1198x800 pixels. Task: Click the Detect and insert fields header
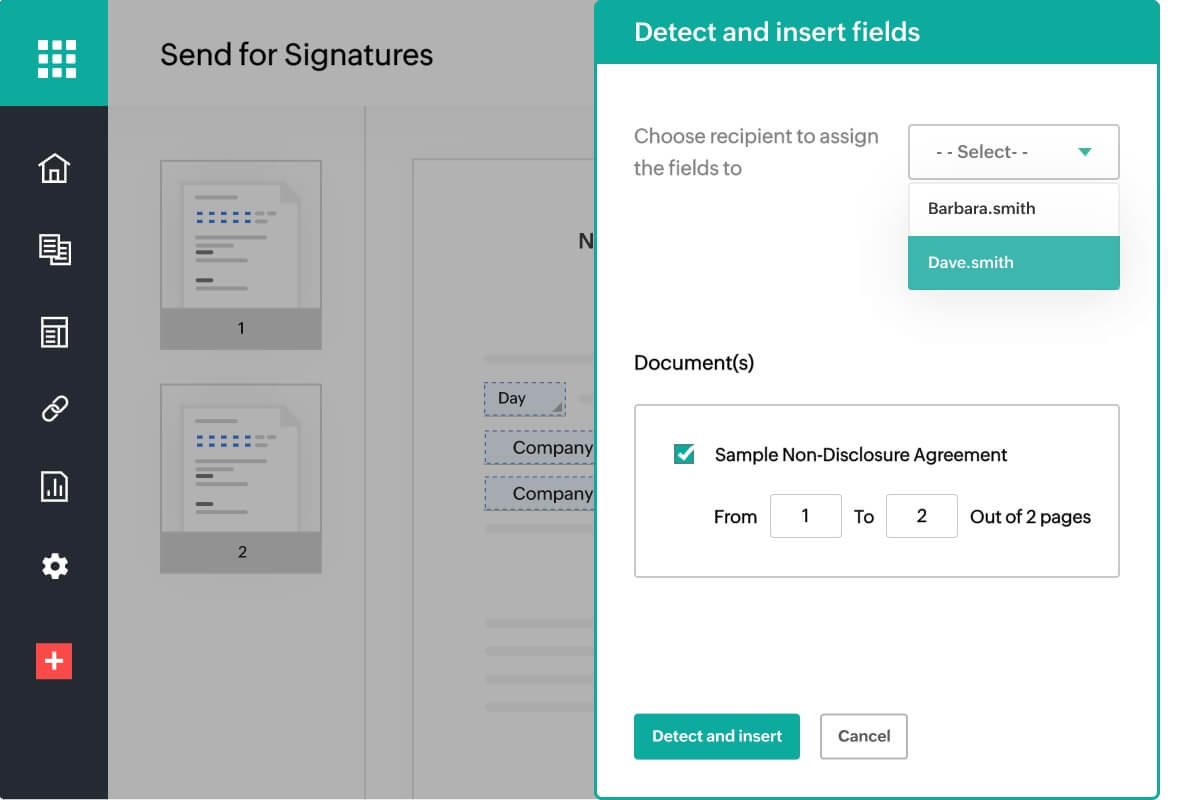(779, 32)
